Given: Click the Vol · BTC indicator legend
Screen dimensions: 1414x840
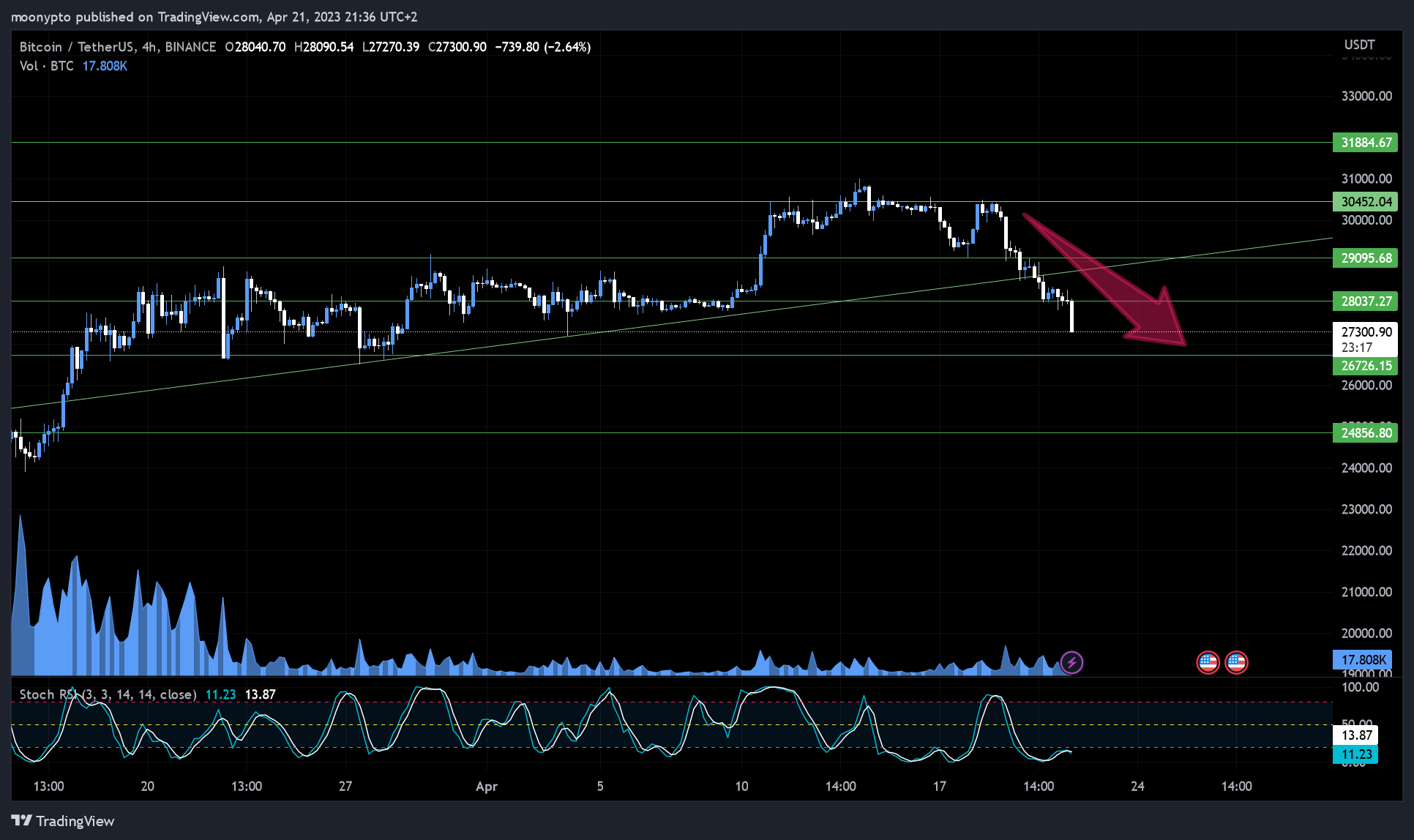Looking at the screenshot, I should coord(47,66).
